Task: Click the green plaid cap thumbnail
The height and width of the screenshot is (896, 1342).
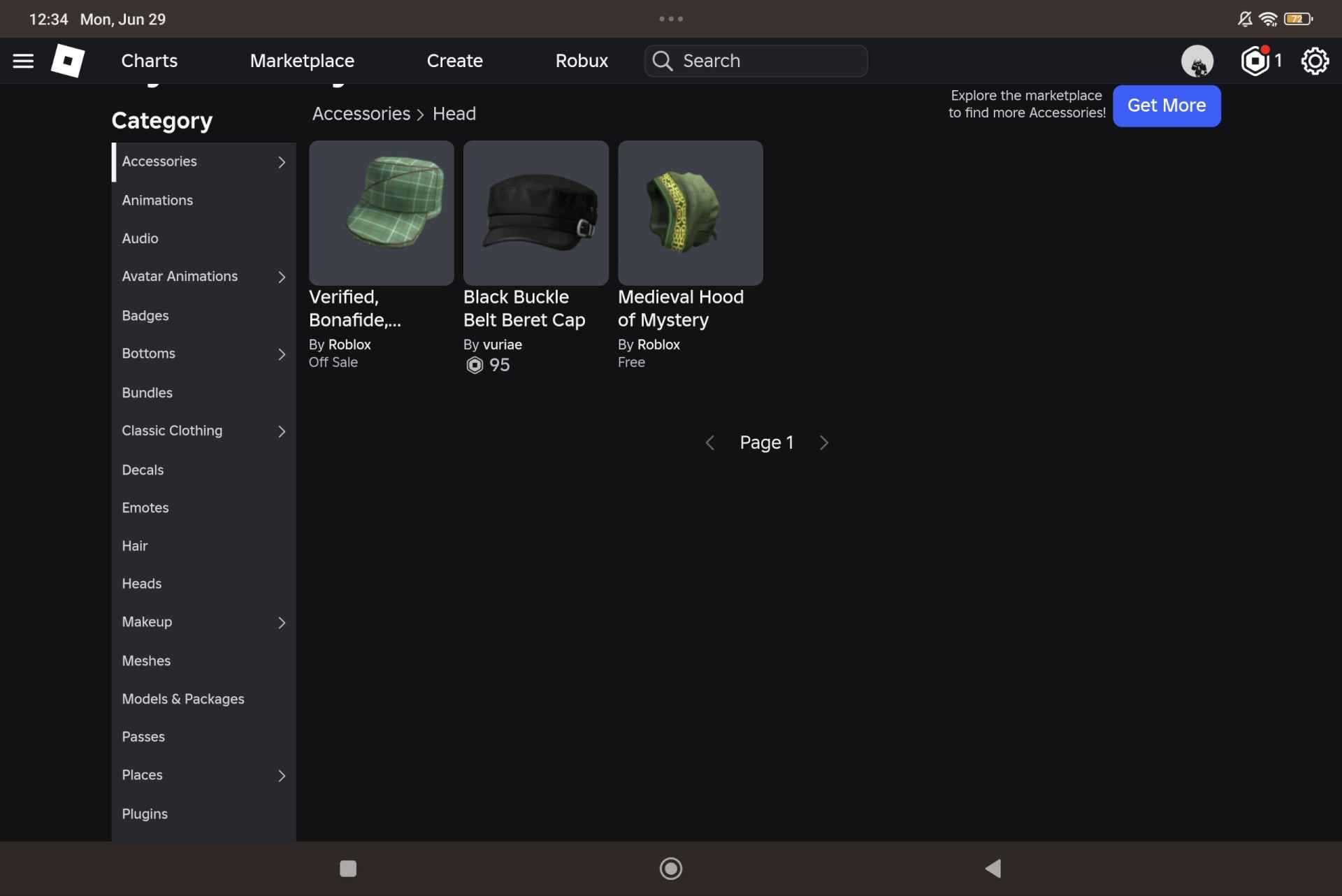Action: point(381,212)
